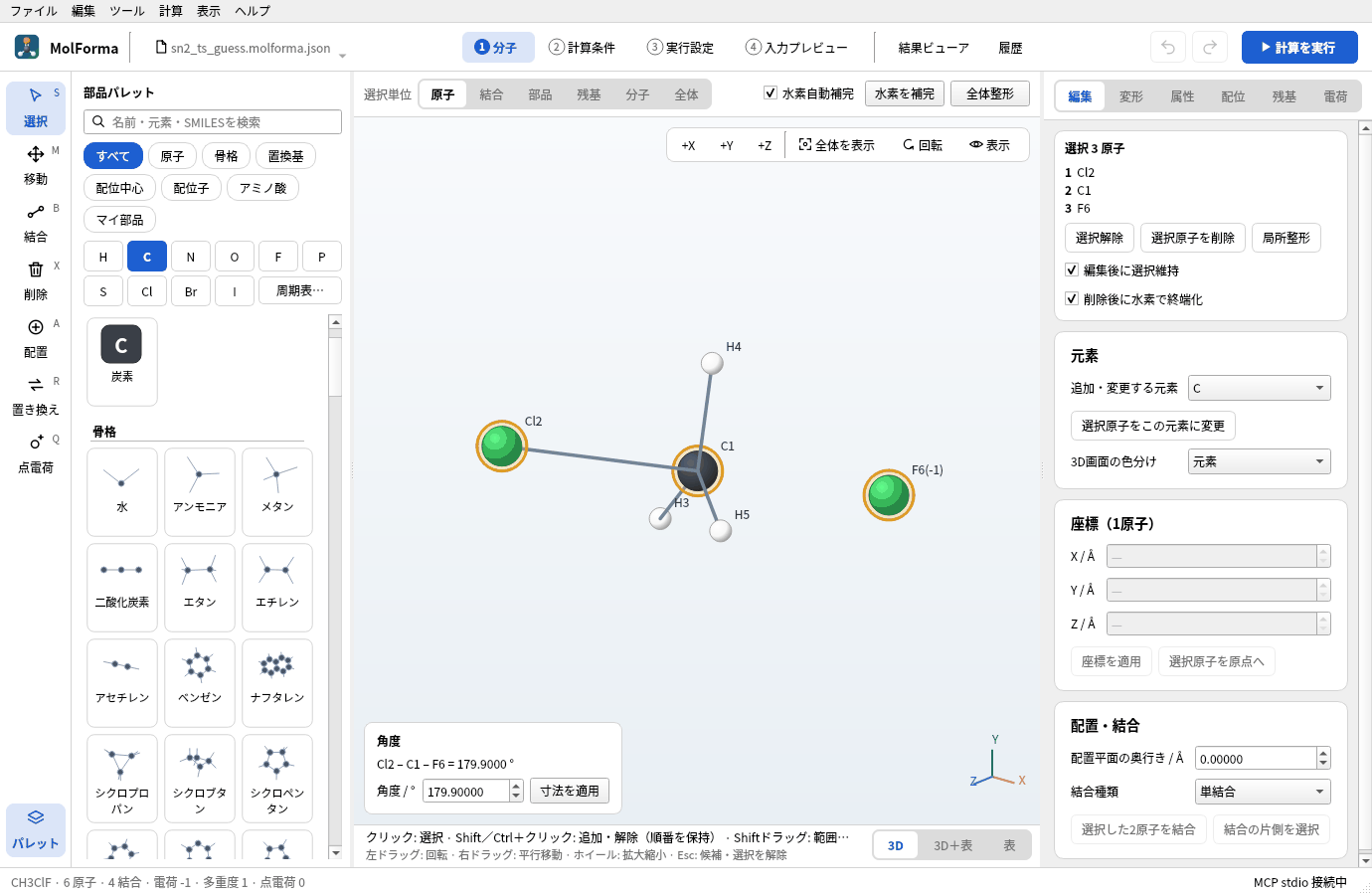This screenshot has height=895, width=1372.
Task: Set selection unit to 結合
Action: (491, 94)
